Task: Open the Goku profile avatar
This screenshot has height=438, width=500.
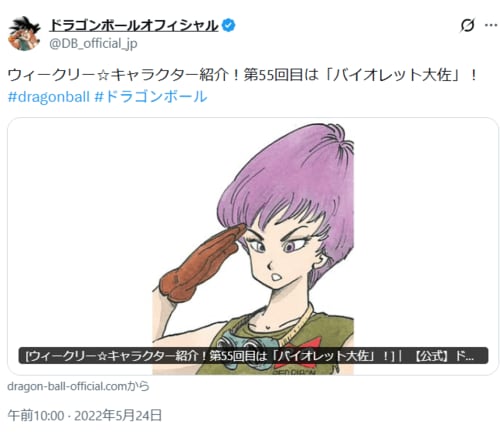Action: tap(24, 33)
